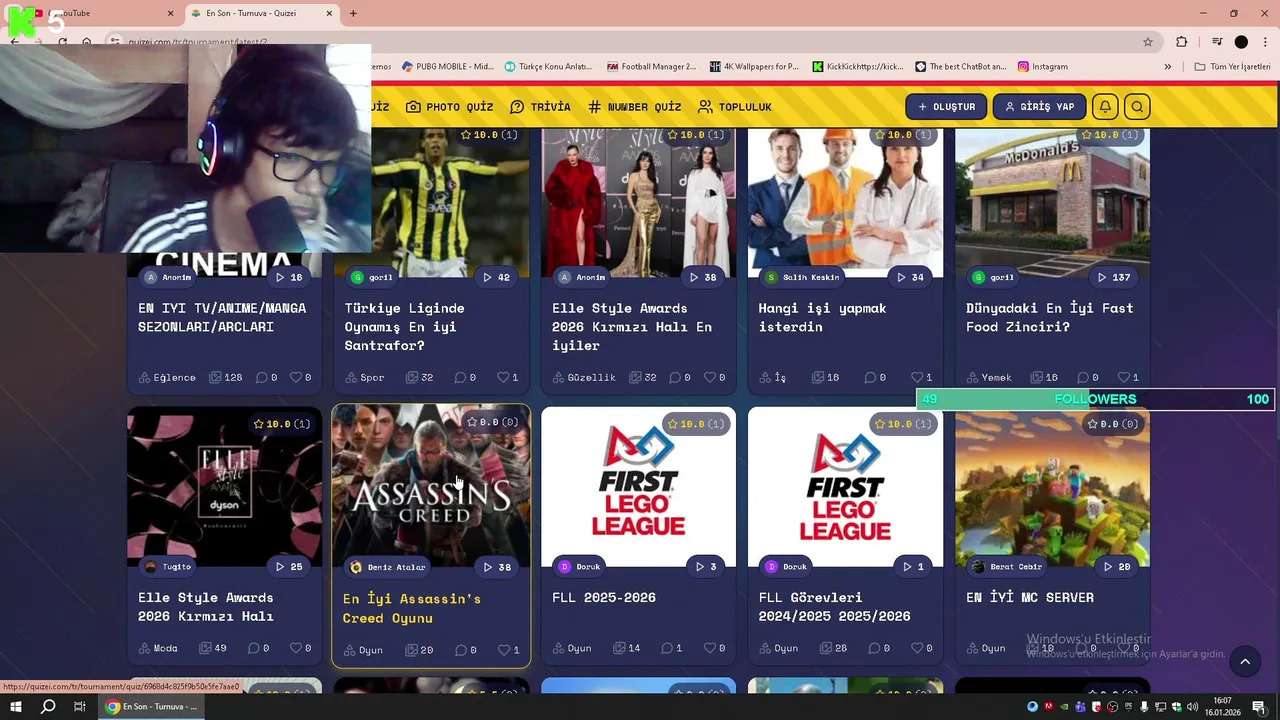
Task: Open the Football Manager bookmark
Action: pyautogui.click(x=651, y=66)
